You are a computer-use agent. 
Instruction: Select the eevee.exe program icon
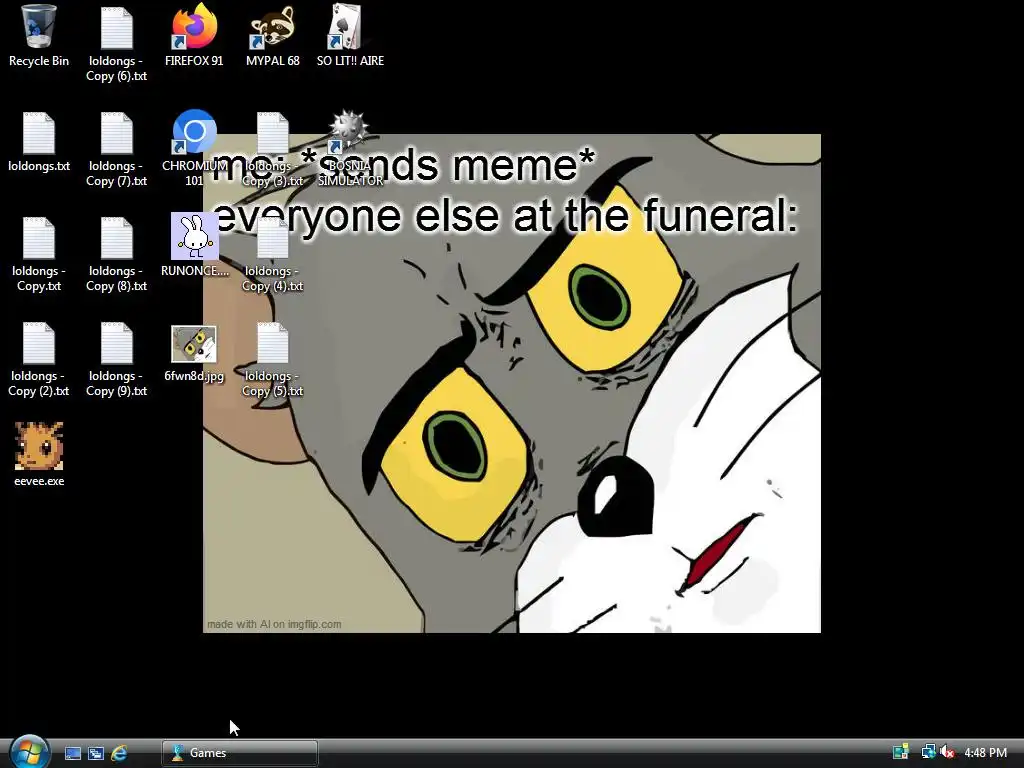pos(39,454)
